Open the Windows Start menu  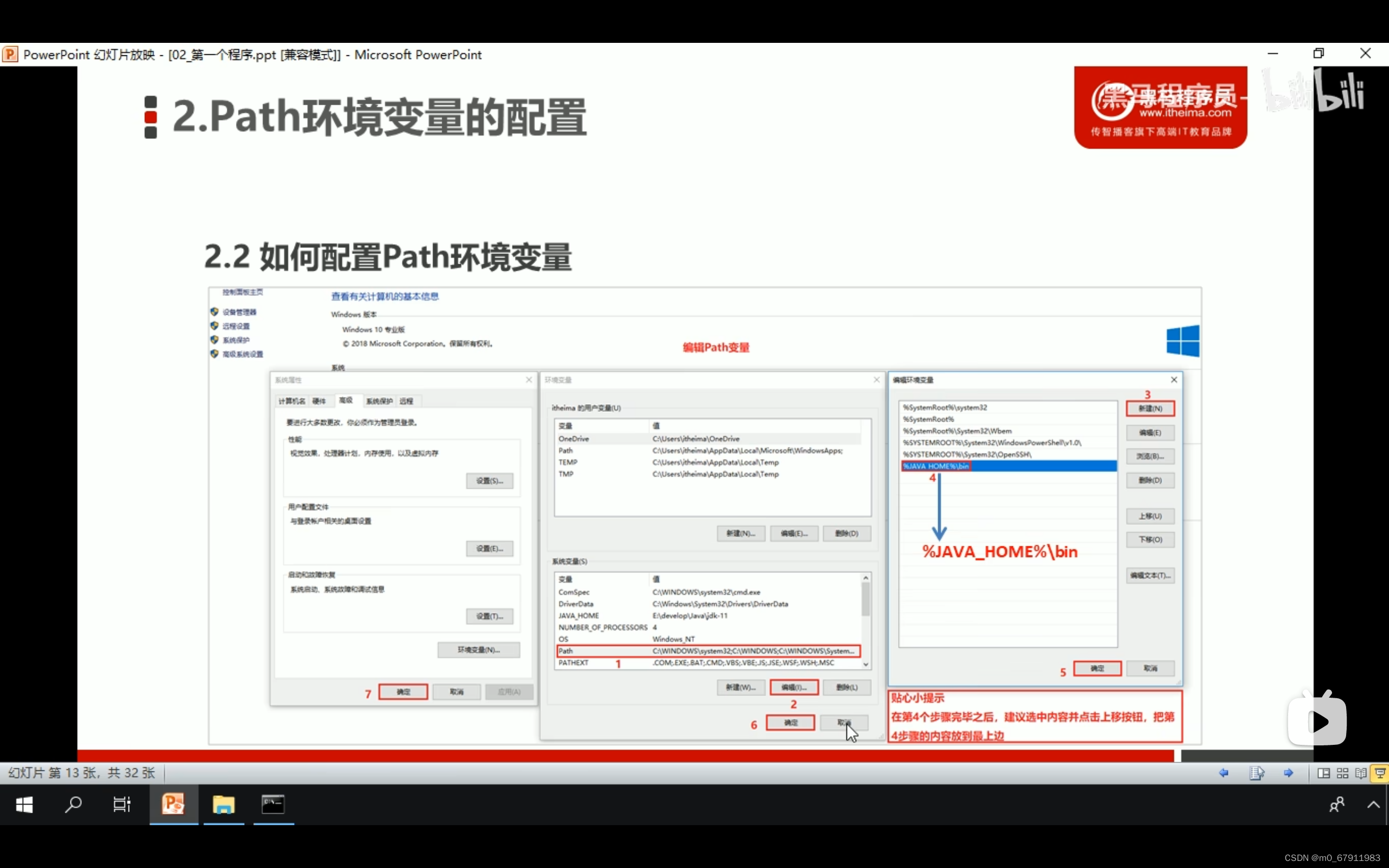[x=24, y=805]
